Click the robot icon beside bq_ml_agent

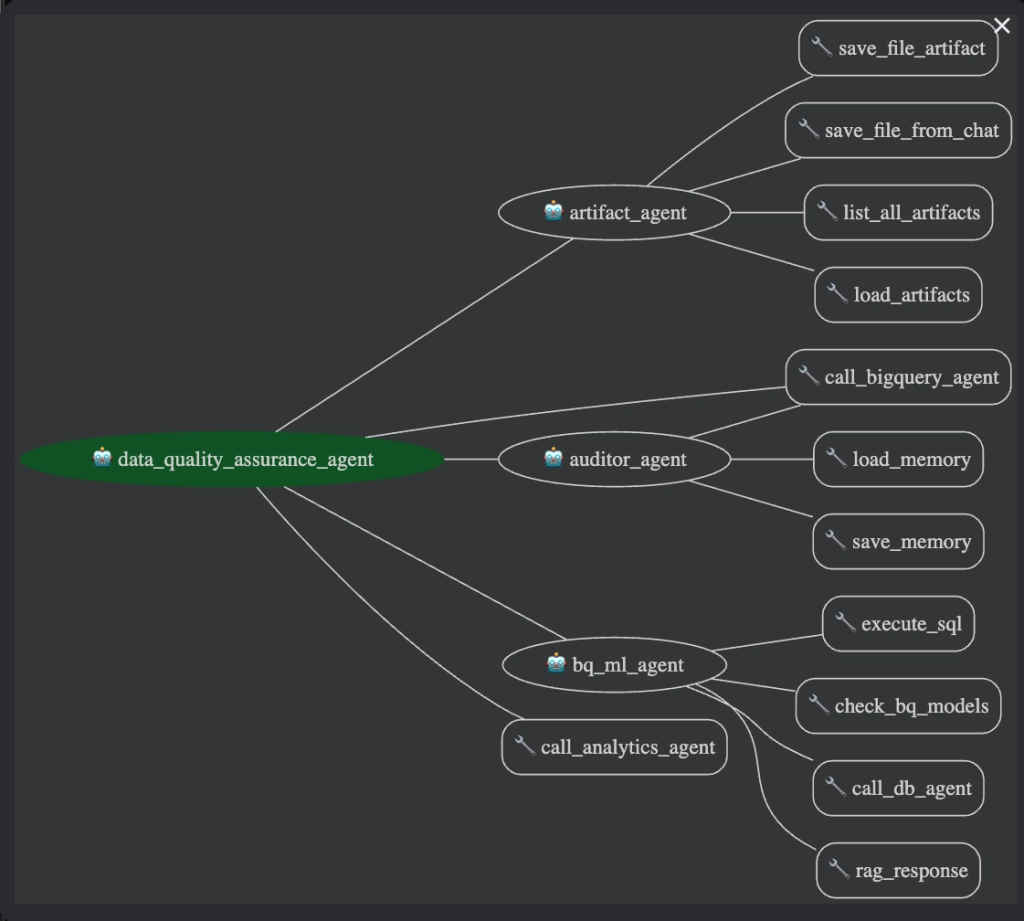[x=557, y=663]
